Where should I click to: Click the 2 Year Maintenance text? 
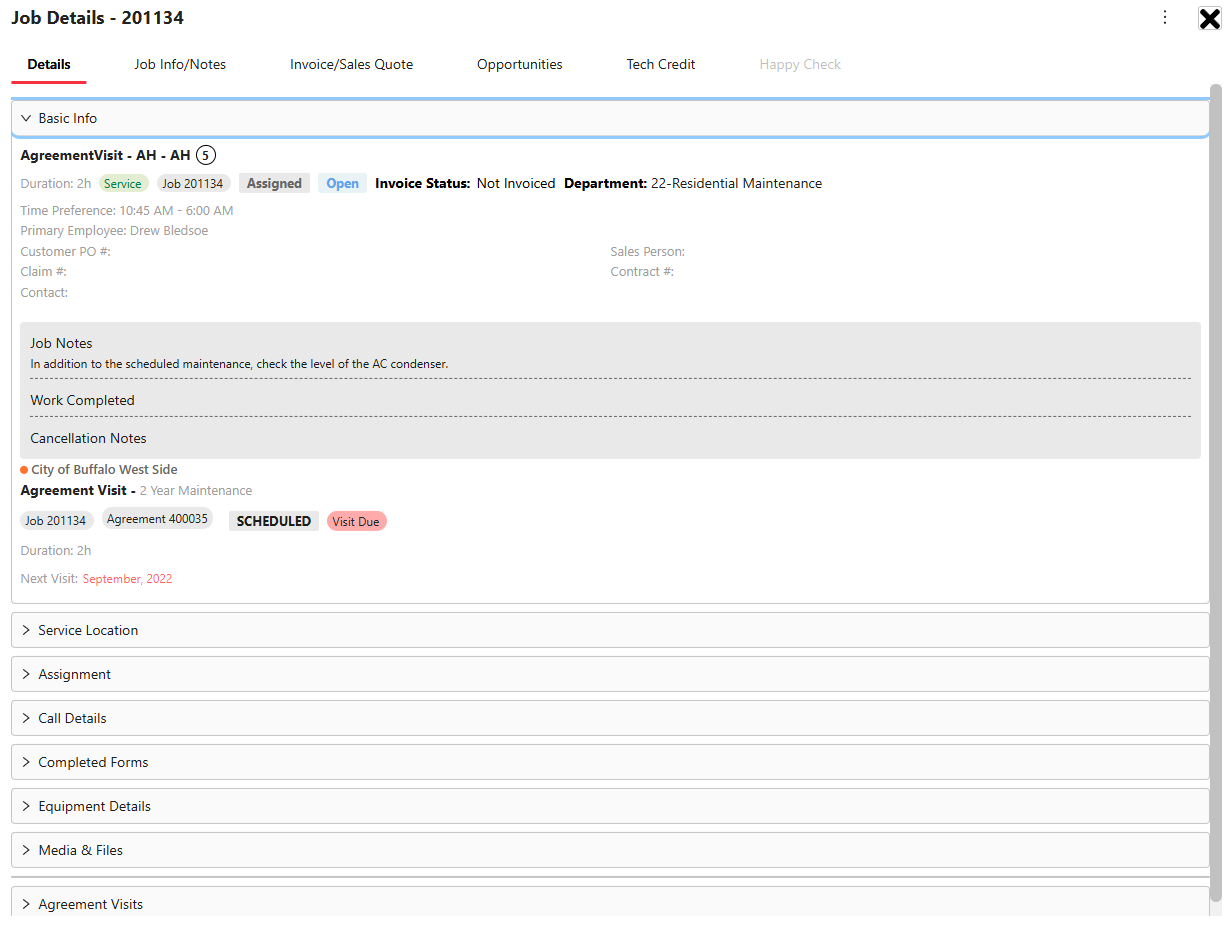pos(196,491)
